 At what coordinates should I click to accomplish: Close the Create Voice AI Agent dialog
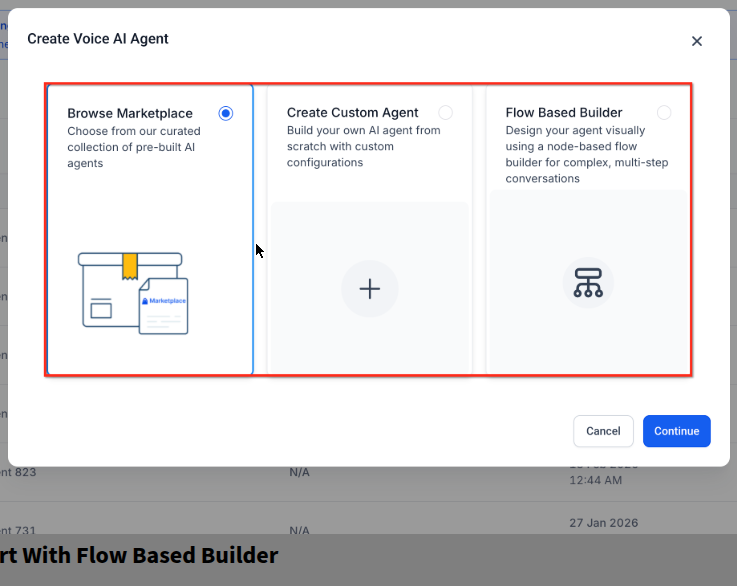click(x=697, y=41)
